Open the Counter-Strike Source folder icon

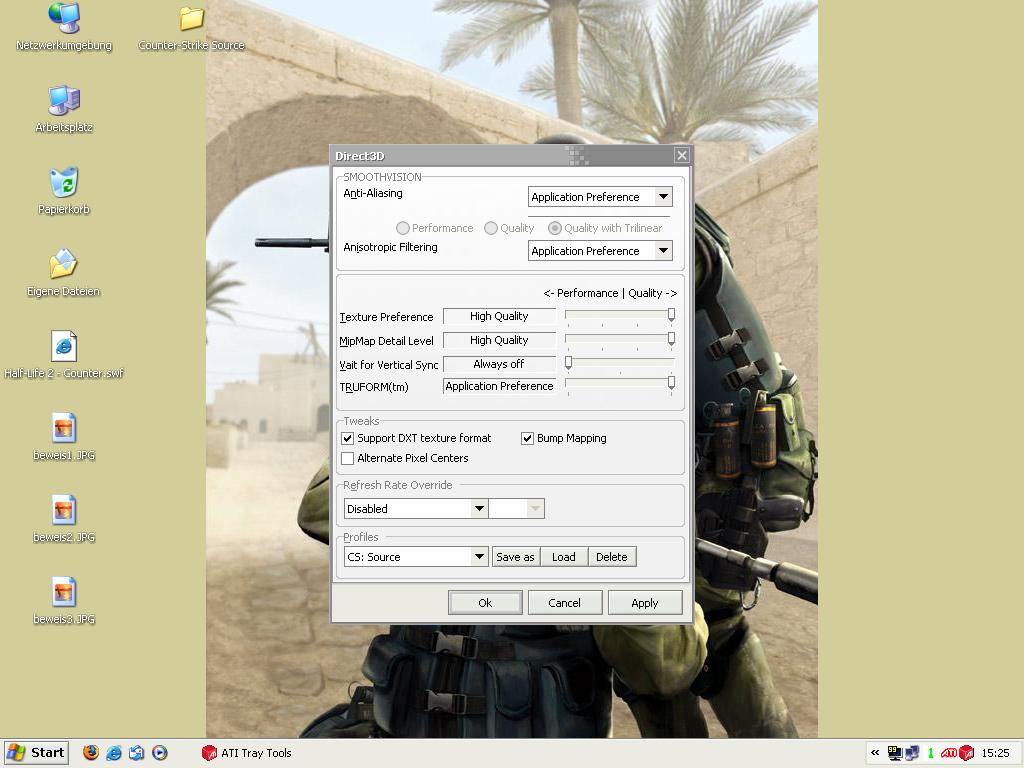191,27
